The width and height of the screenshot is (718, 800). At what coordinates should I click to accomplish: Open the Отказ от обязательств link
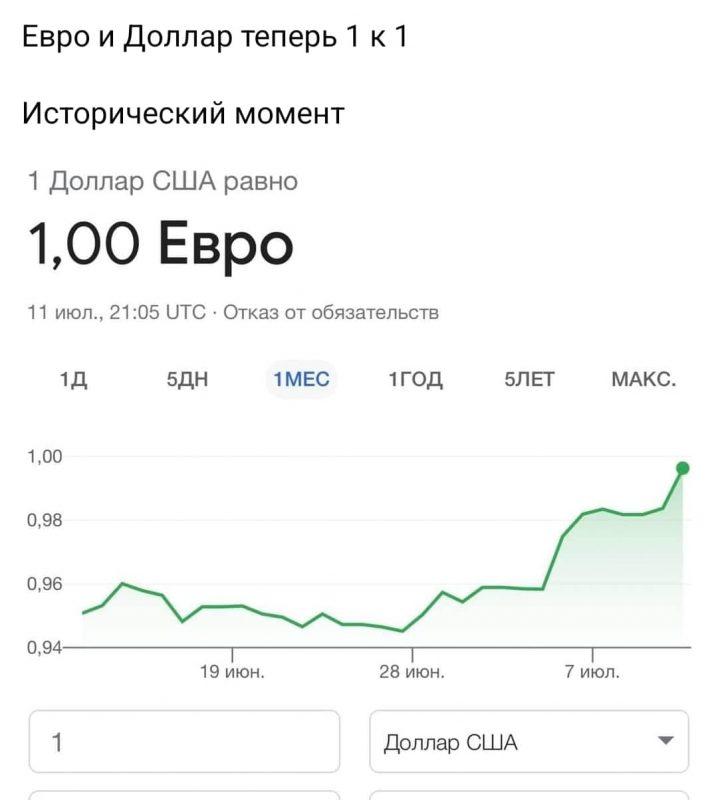click(x=331, y=313)
